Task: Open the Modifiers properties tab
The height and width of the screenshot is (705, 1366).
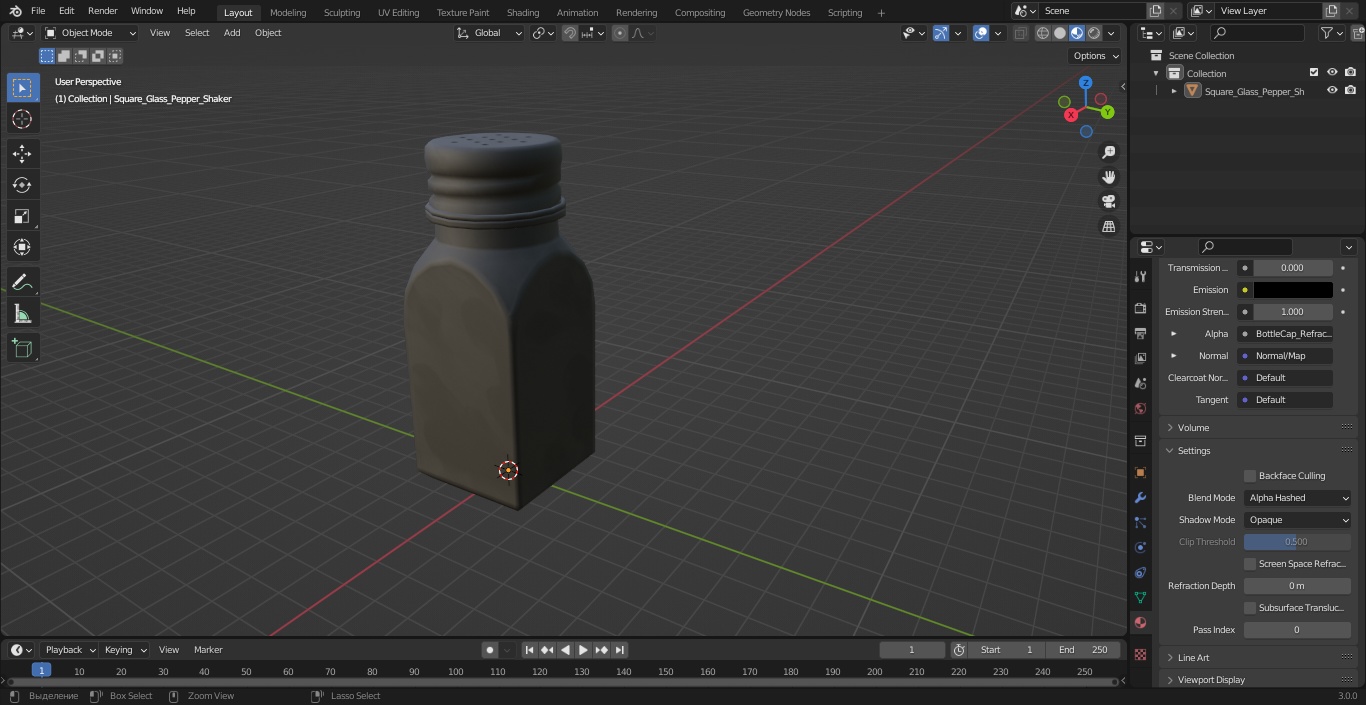Action: 1140,497
